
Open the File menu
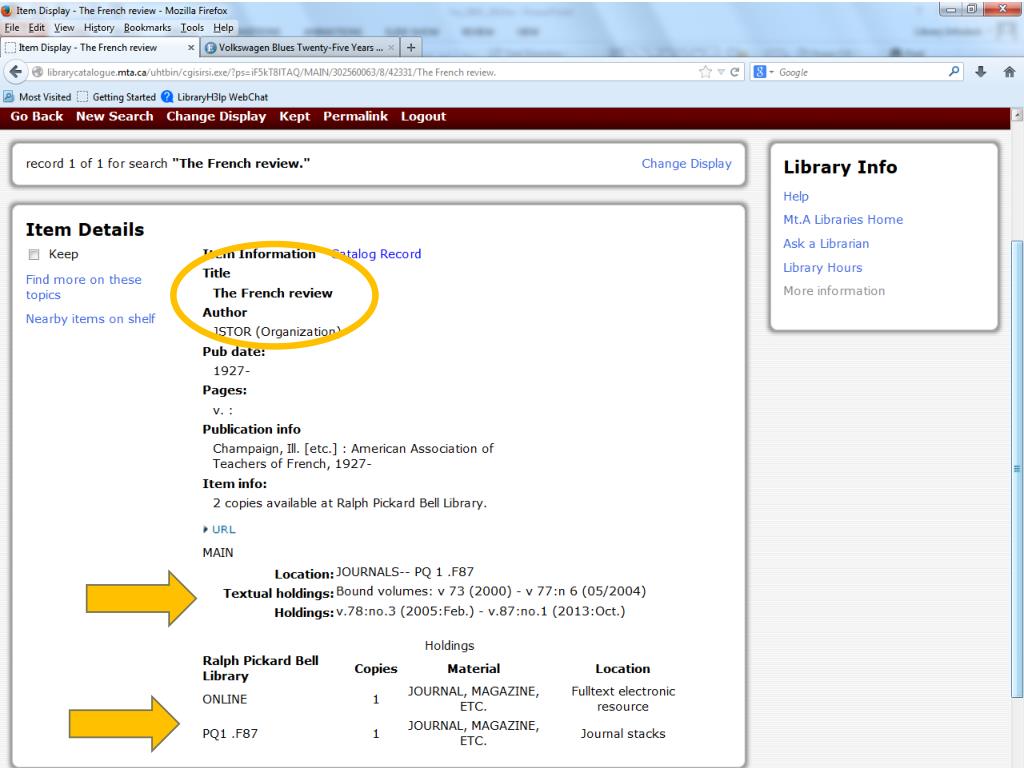tap(12, 27)
